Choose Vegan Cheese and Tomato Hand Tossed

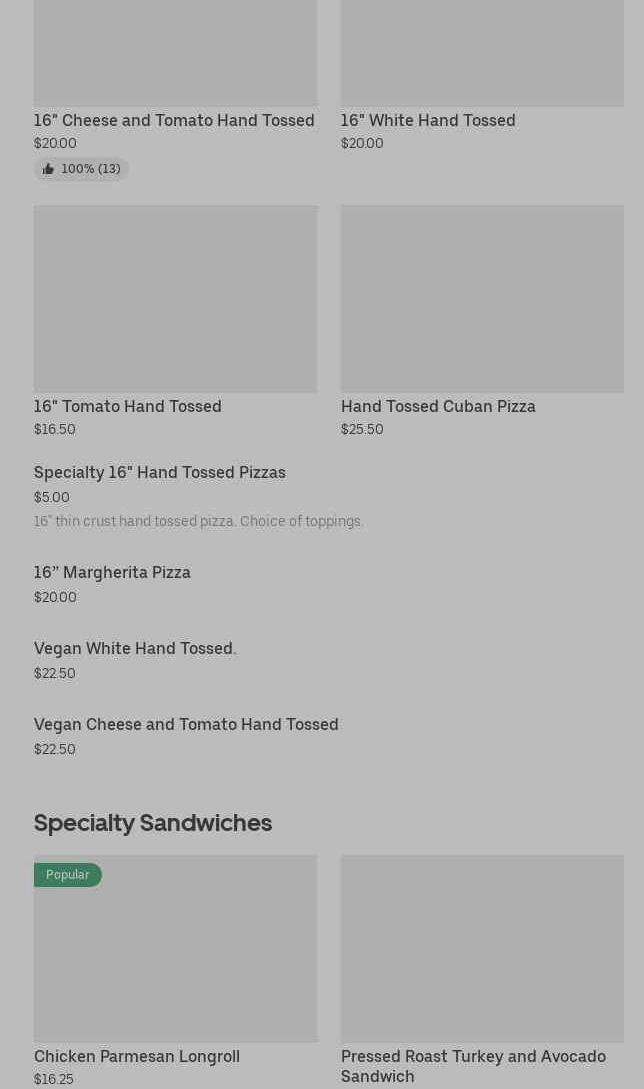[x=186, y=724]
